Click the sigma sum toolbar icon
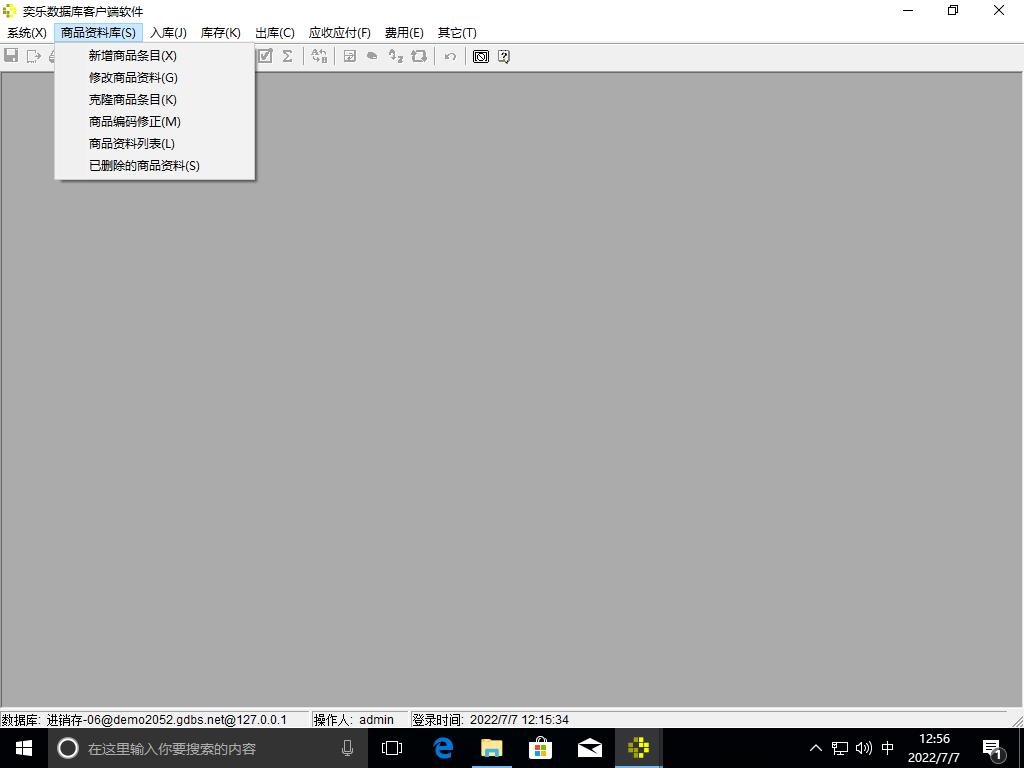Image resolution: width=1024 pixels, height=768 pixels. pyautogui.click(x=287, y=56)
